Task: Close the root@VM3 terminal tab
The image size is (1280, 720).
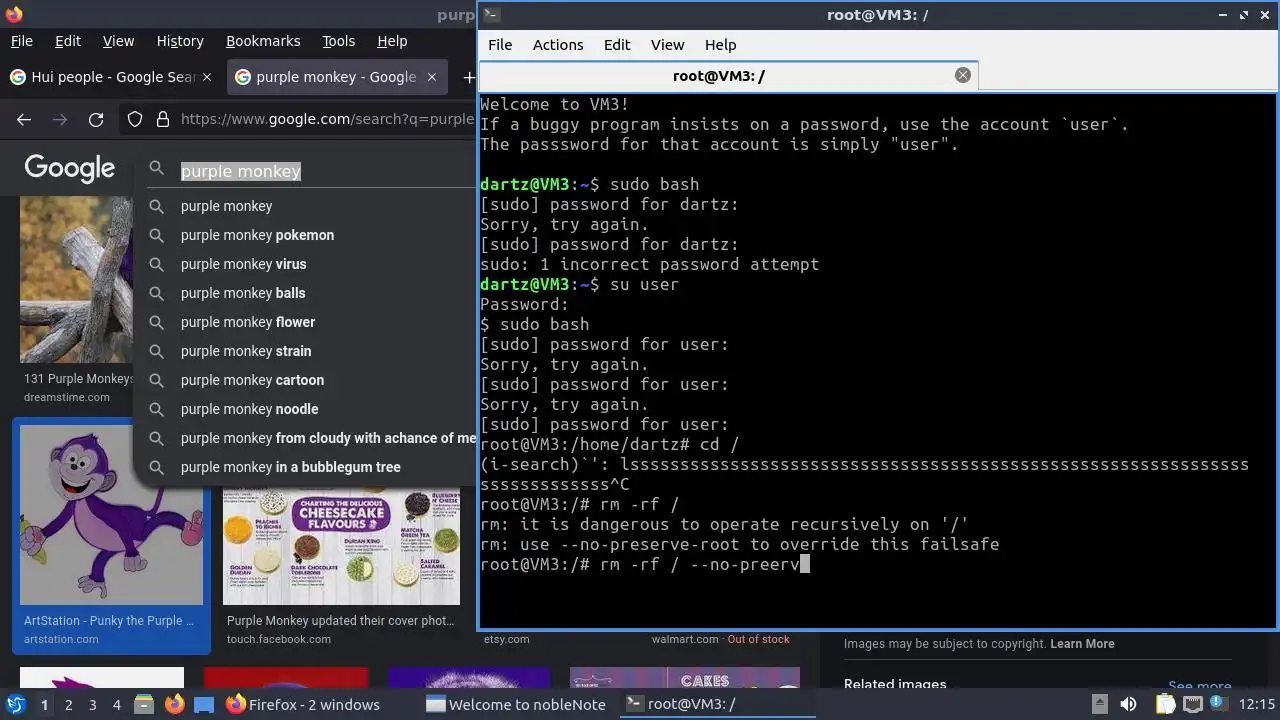Action: 962,75
